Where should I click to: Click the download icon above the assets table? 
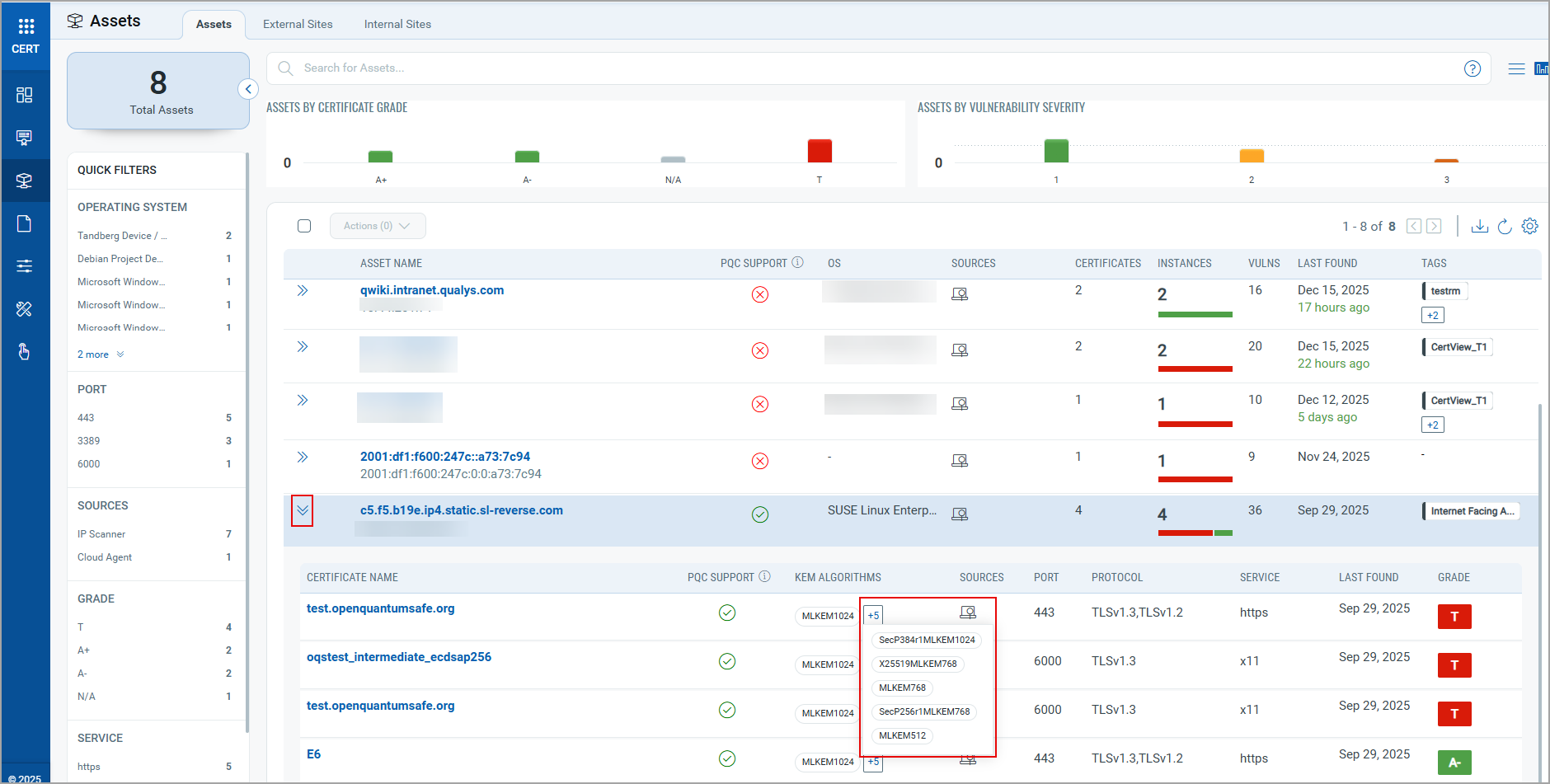click(1480, 226)
